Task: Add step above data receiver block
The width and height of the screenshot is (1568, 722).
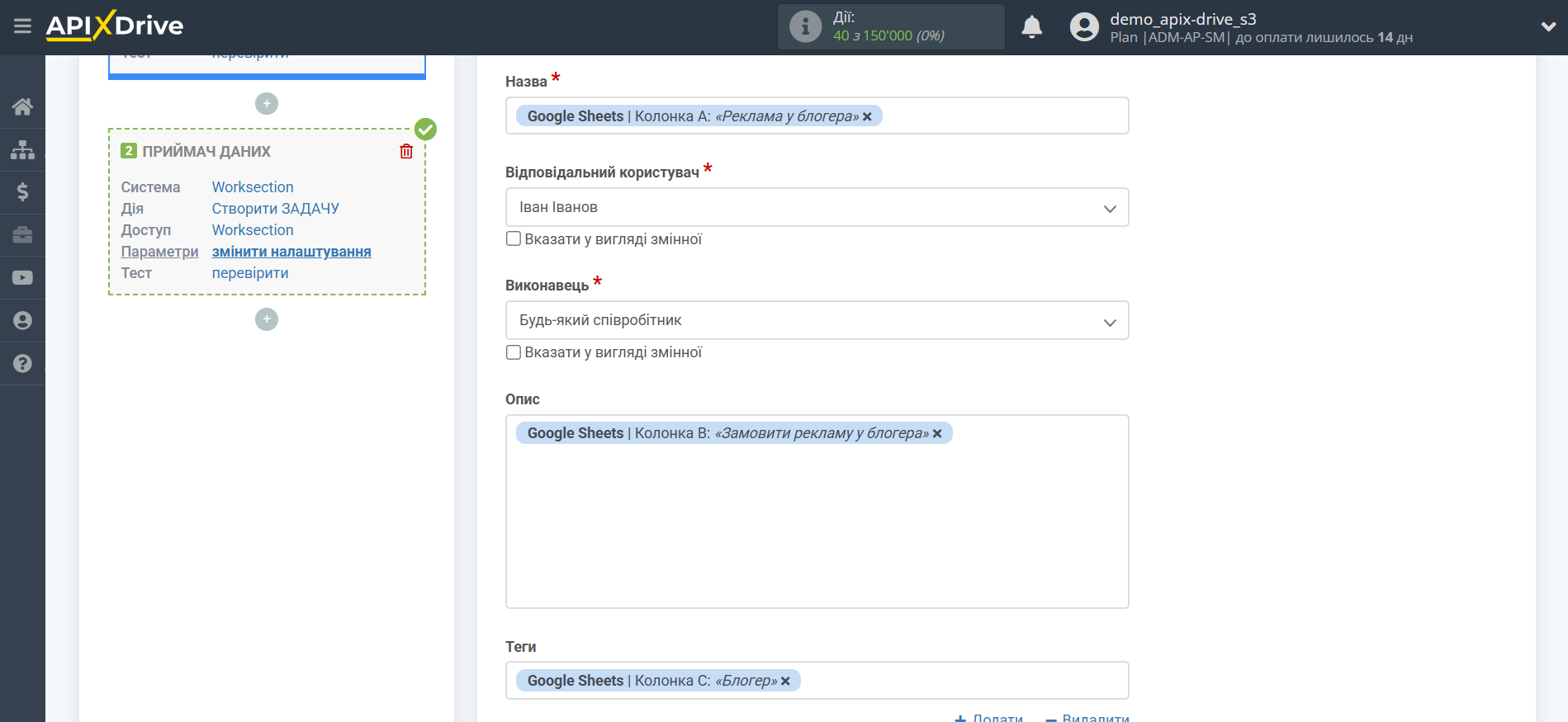Action: (267, 103)
